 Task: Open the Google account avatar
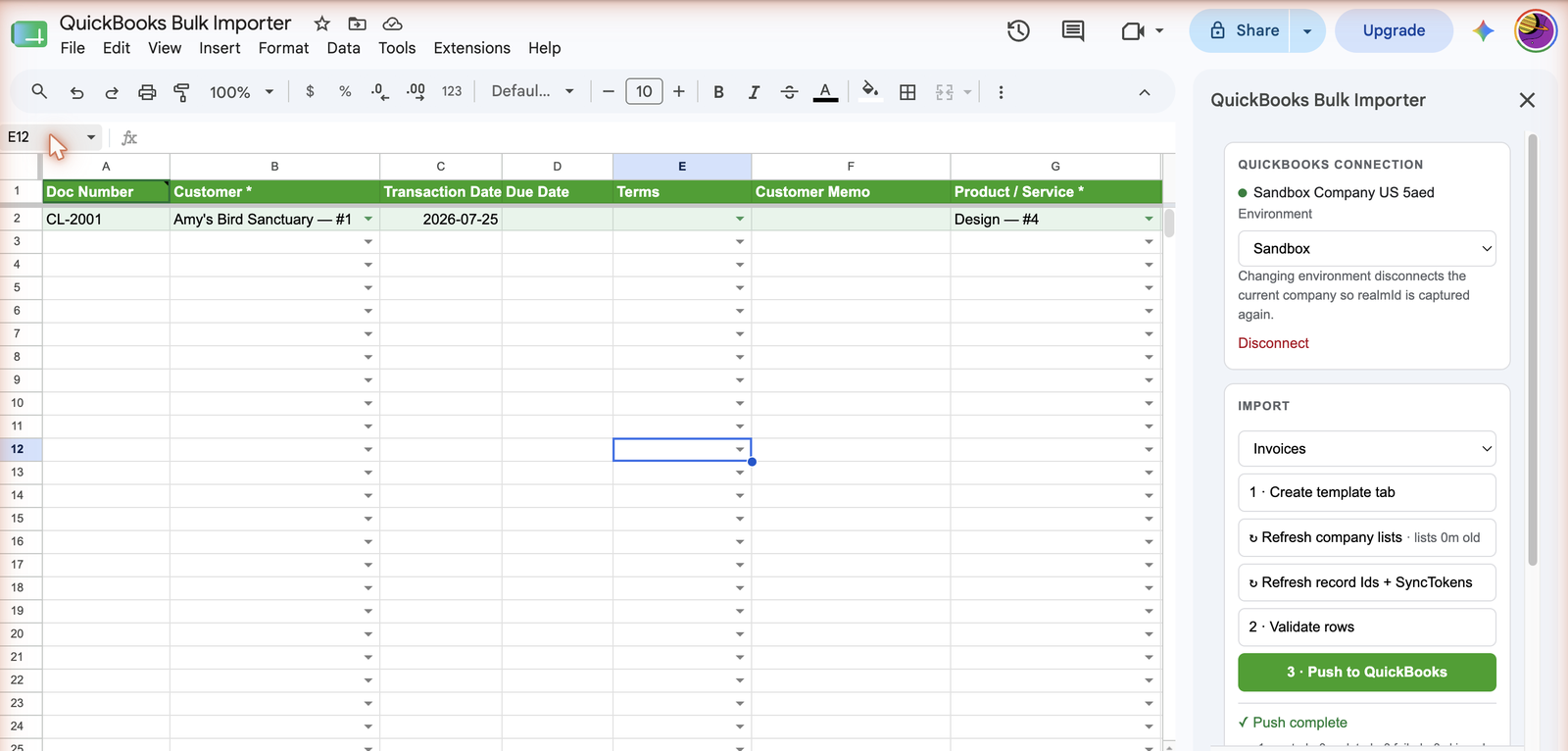(1535, 30)
